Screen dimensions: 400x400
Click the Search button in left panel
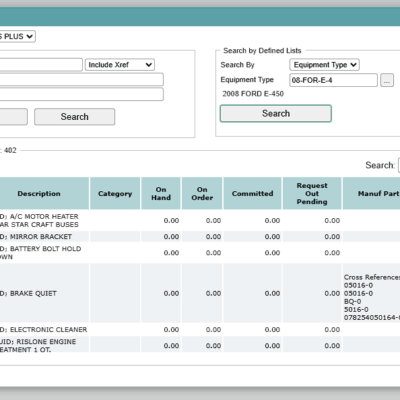click(75, 117)
